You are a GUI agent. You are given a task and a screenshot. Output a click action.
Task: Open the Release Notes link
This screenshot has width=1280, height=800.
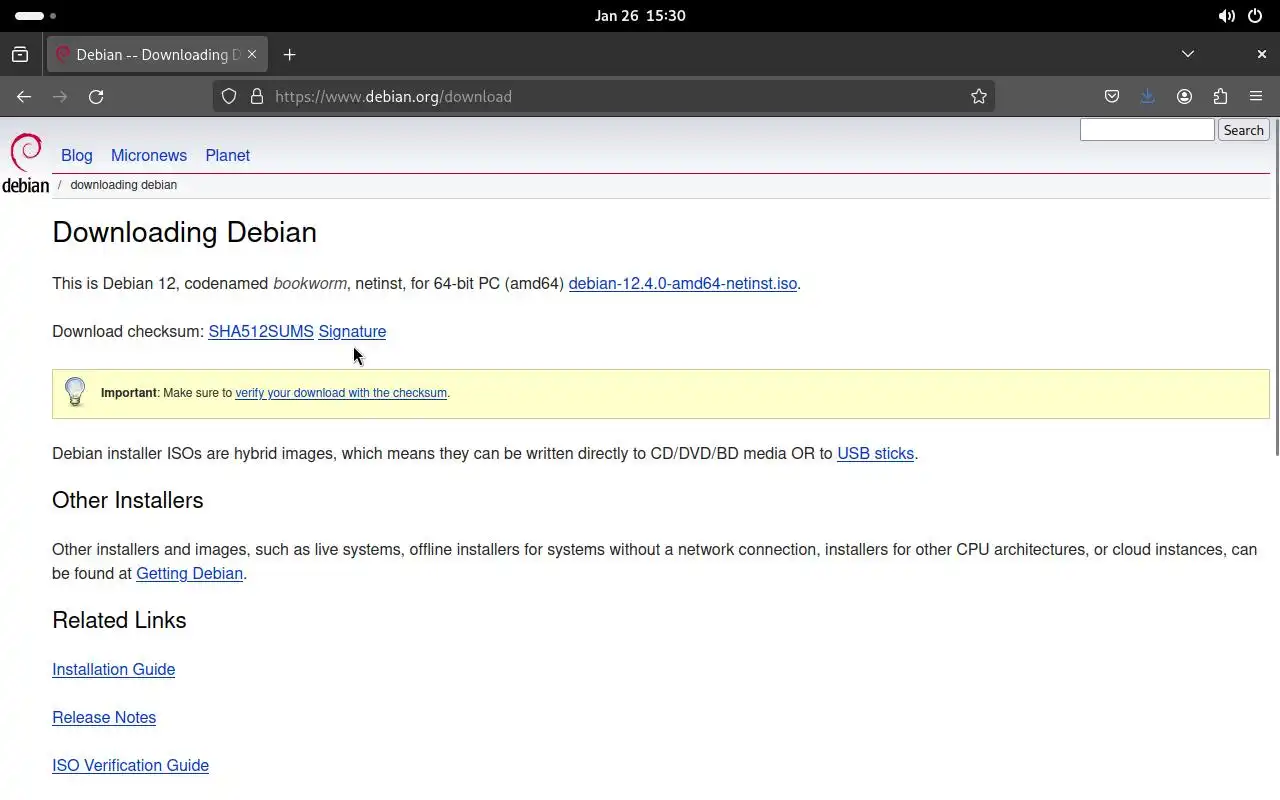point(104,718)
